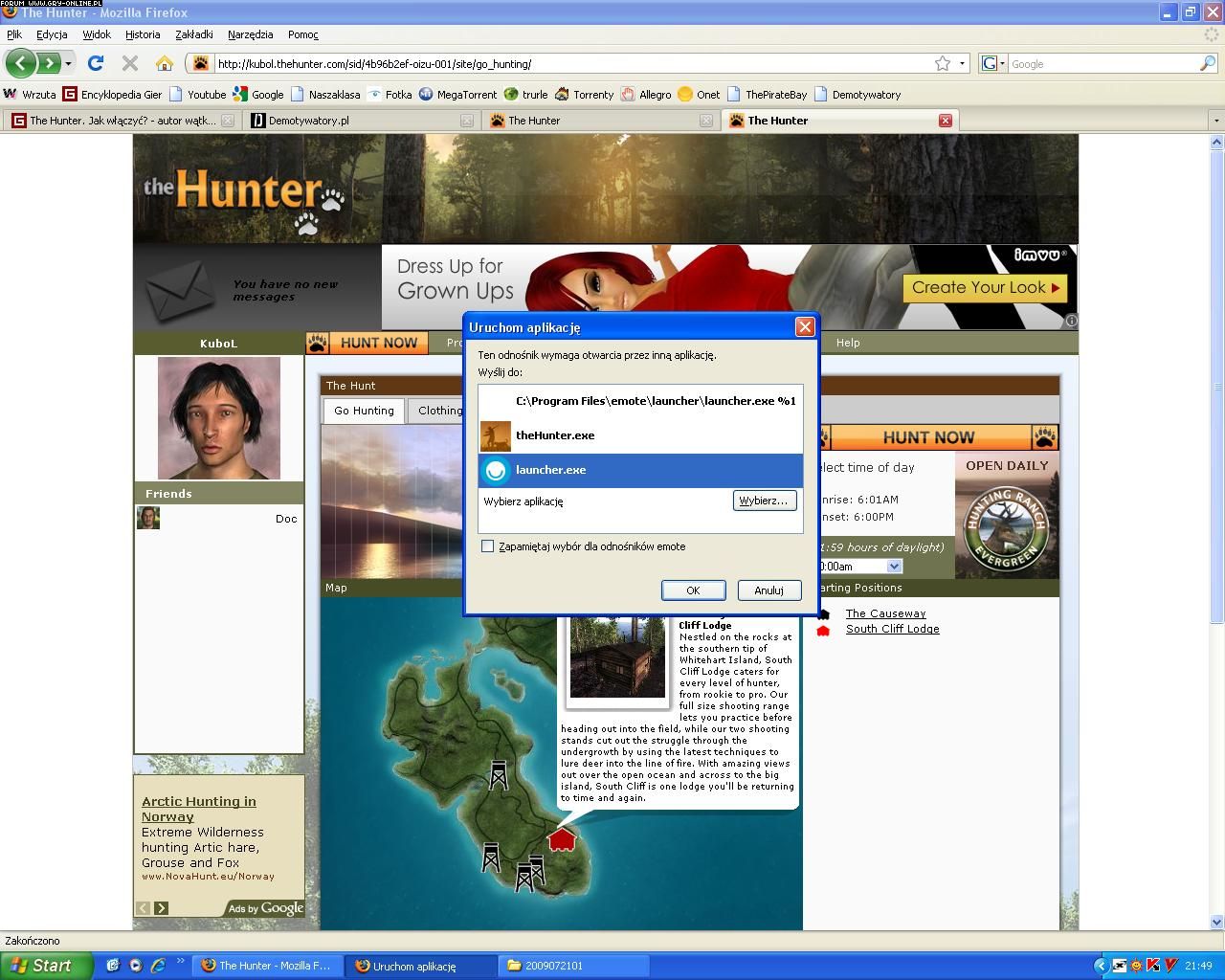The height and width of the screenshot is (980, 1225).
Task: Open the Zakładki menu
Action: click(x=193, y=34)
